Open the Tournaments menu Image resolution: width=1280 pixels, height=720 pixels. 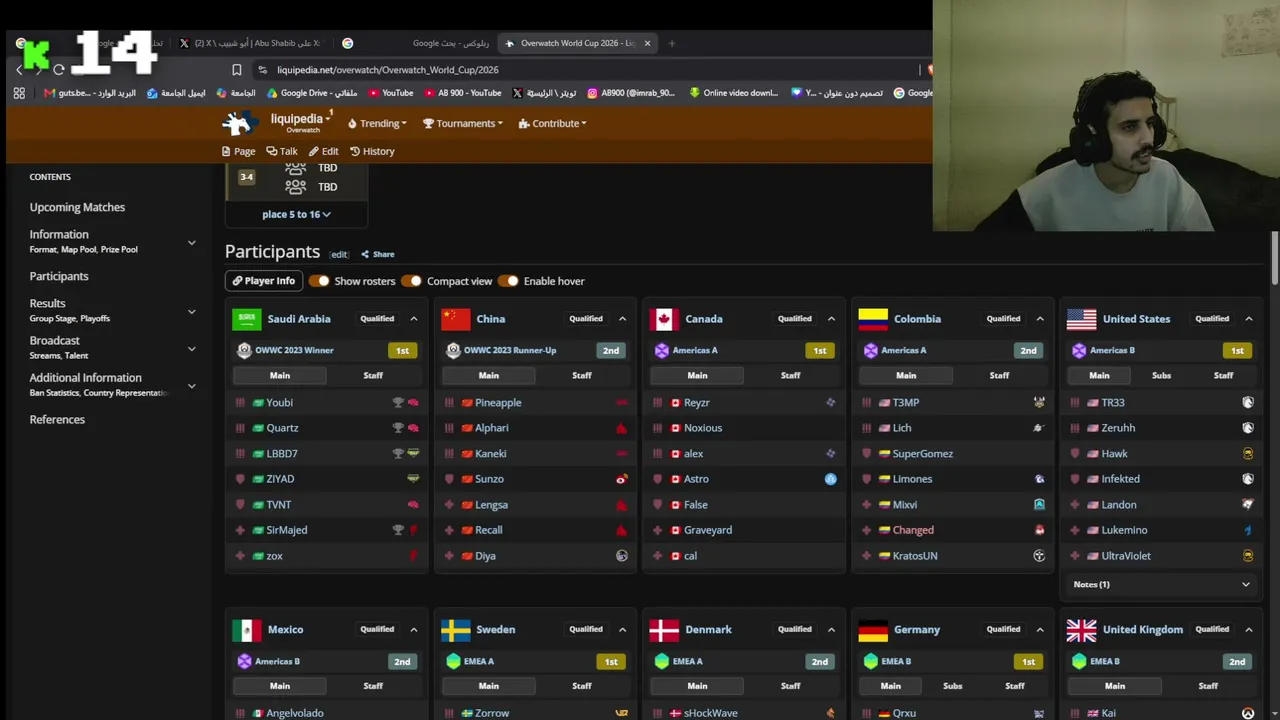(462, 124)
